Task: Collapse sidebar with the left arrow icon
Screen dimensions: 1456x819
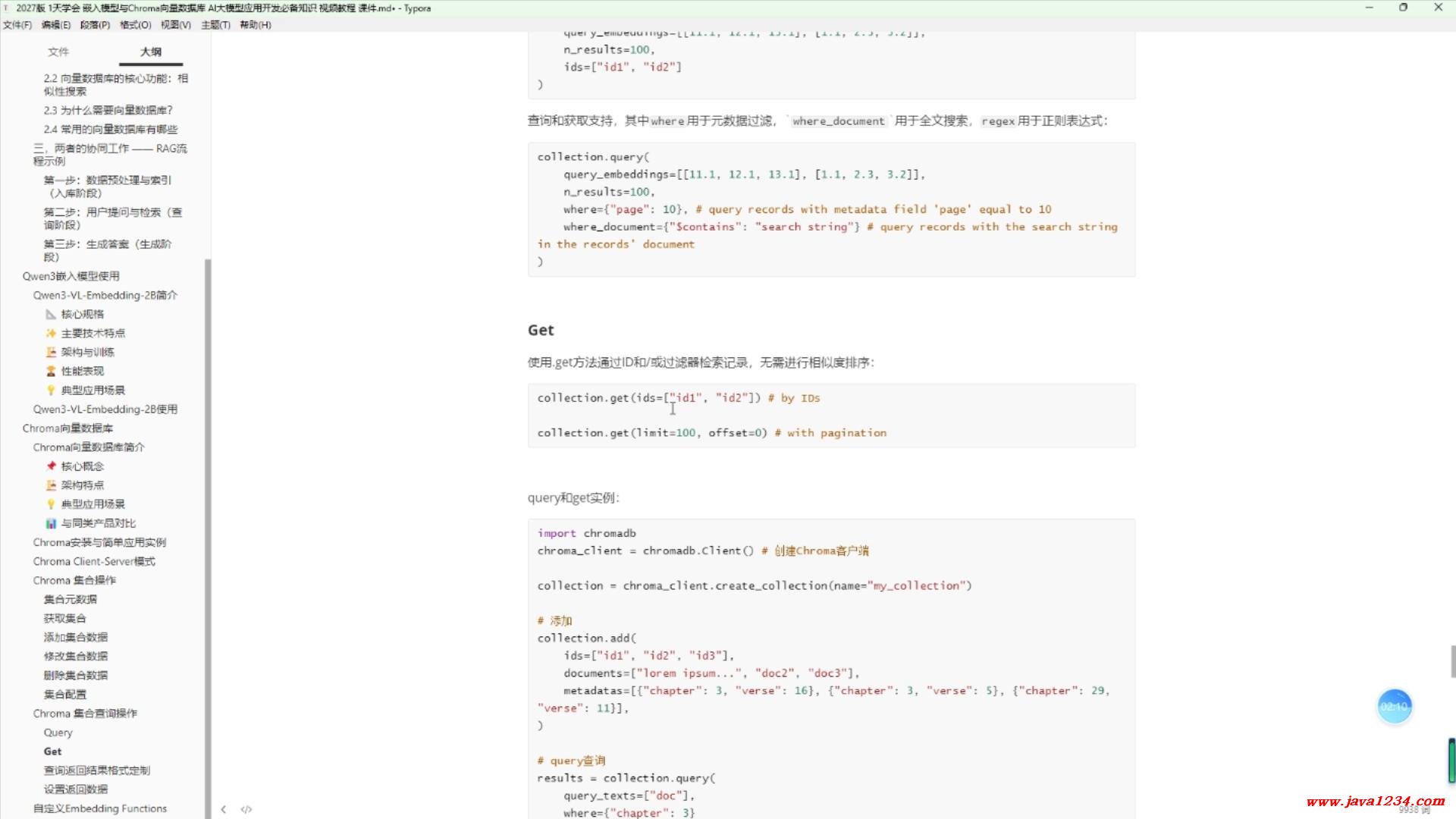Action: tap(223, 809)
